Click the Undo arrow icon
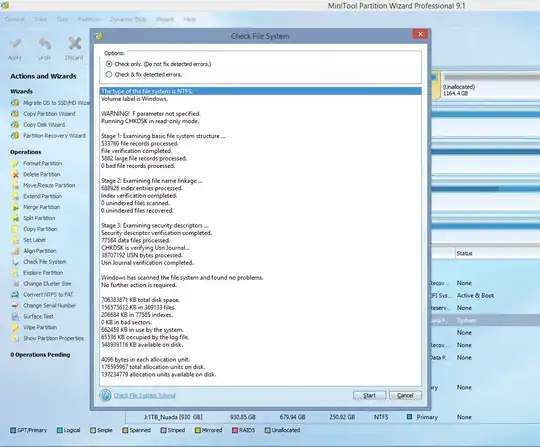This screenshot has width=540, height=447. [45, 44]
